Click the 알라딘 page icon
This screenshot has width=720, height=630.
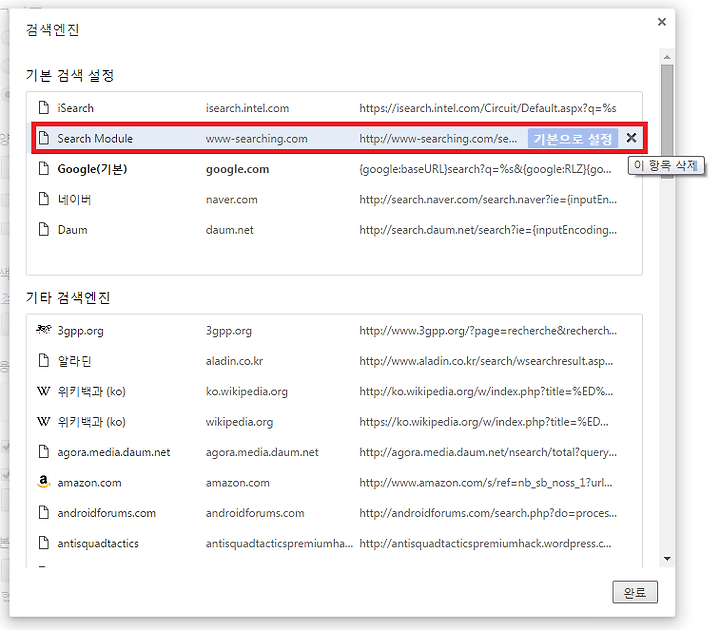pos(44,360)
